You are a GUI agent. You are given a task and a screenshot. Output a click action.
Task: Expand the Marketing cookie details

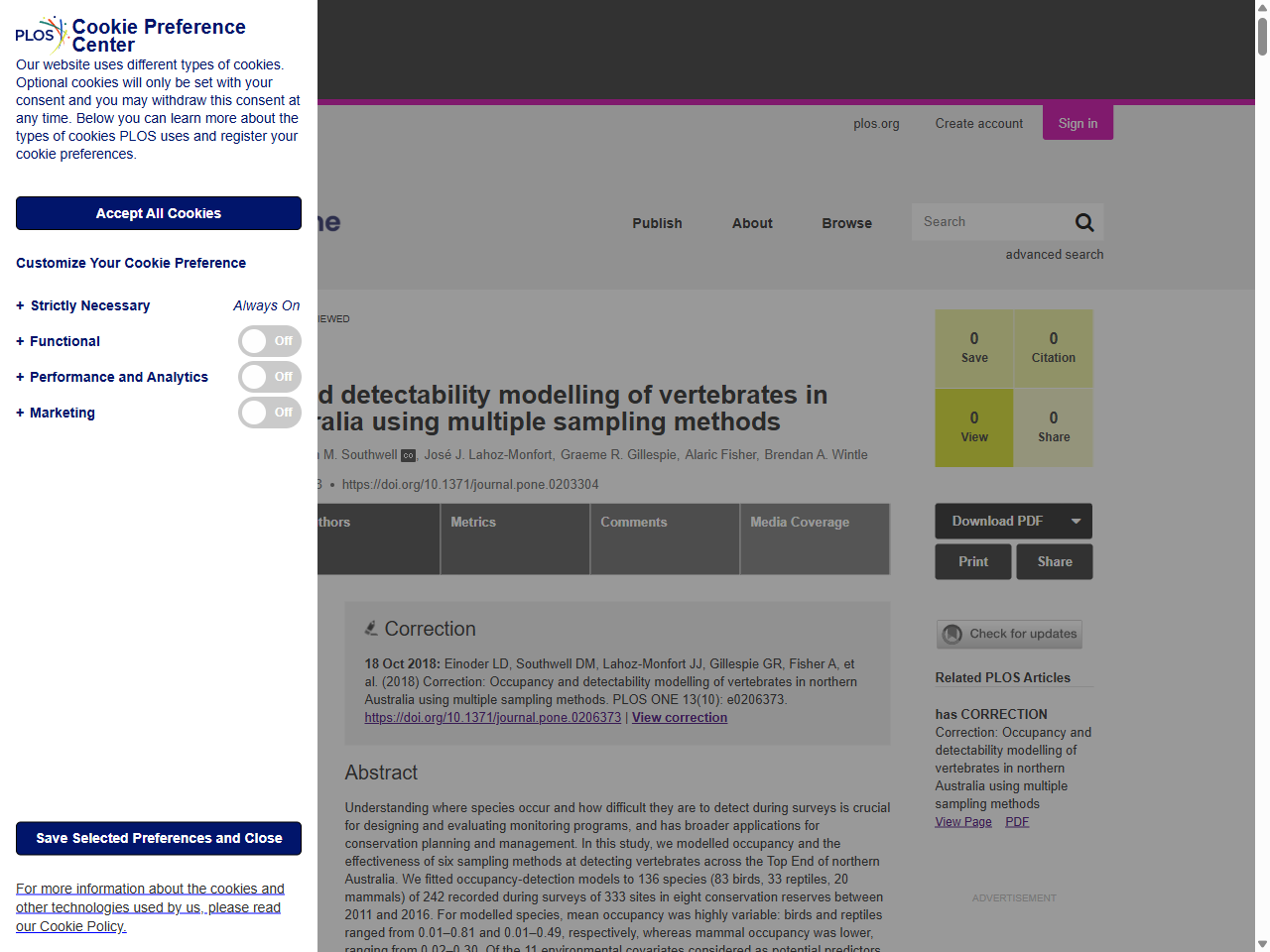click(18, 413)
